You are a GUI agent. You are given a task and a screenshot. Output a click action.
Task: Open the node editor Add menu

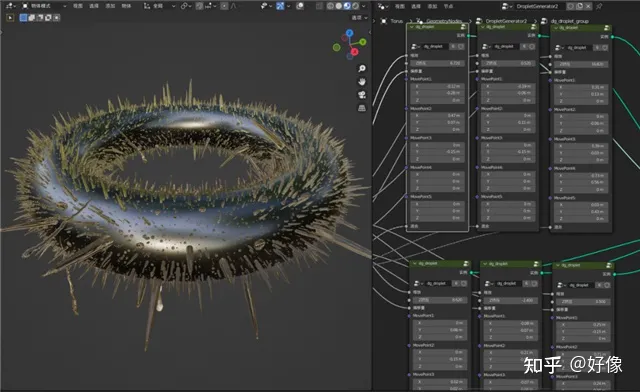432,6
